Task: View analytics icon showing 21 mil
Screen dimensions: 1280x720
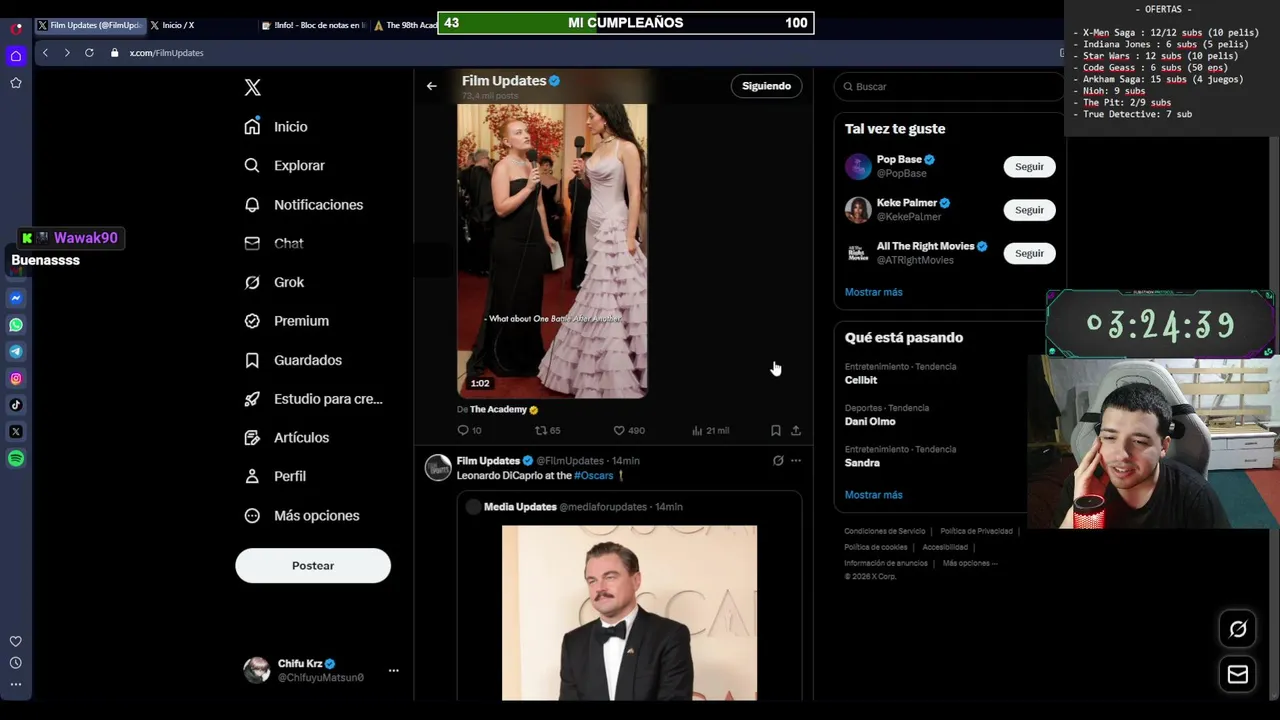Action: tap(697, 431)
